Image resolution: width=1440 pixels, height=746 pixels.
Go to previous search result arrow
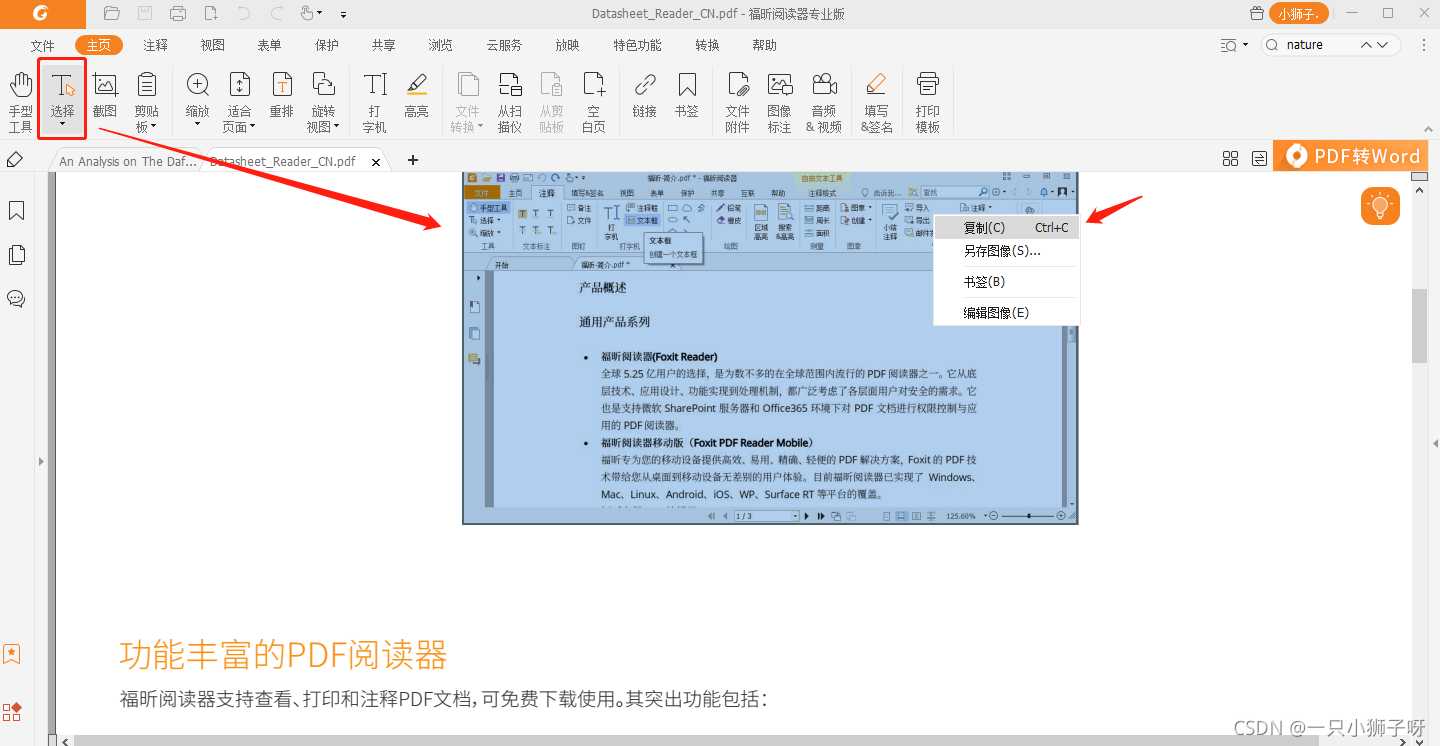pyautogui.click(x=1367, y=45)
